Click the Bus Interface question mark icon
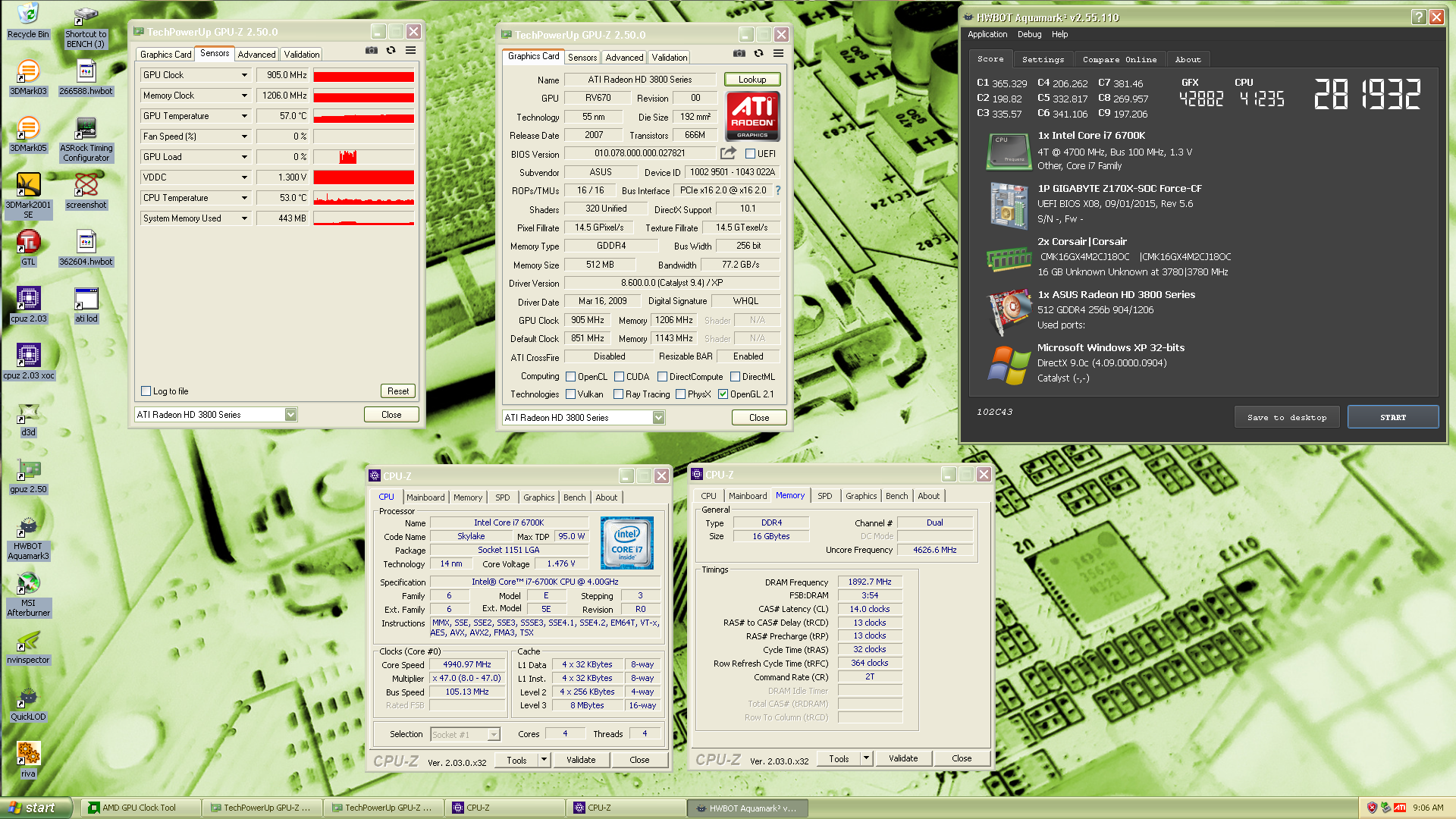The image size is (1456, 819). click(x=777, y=190)
